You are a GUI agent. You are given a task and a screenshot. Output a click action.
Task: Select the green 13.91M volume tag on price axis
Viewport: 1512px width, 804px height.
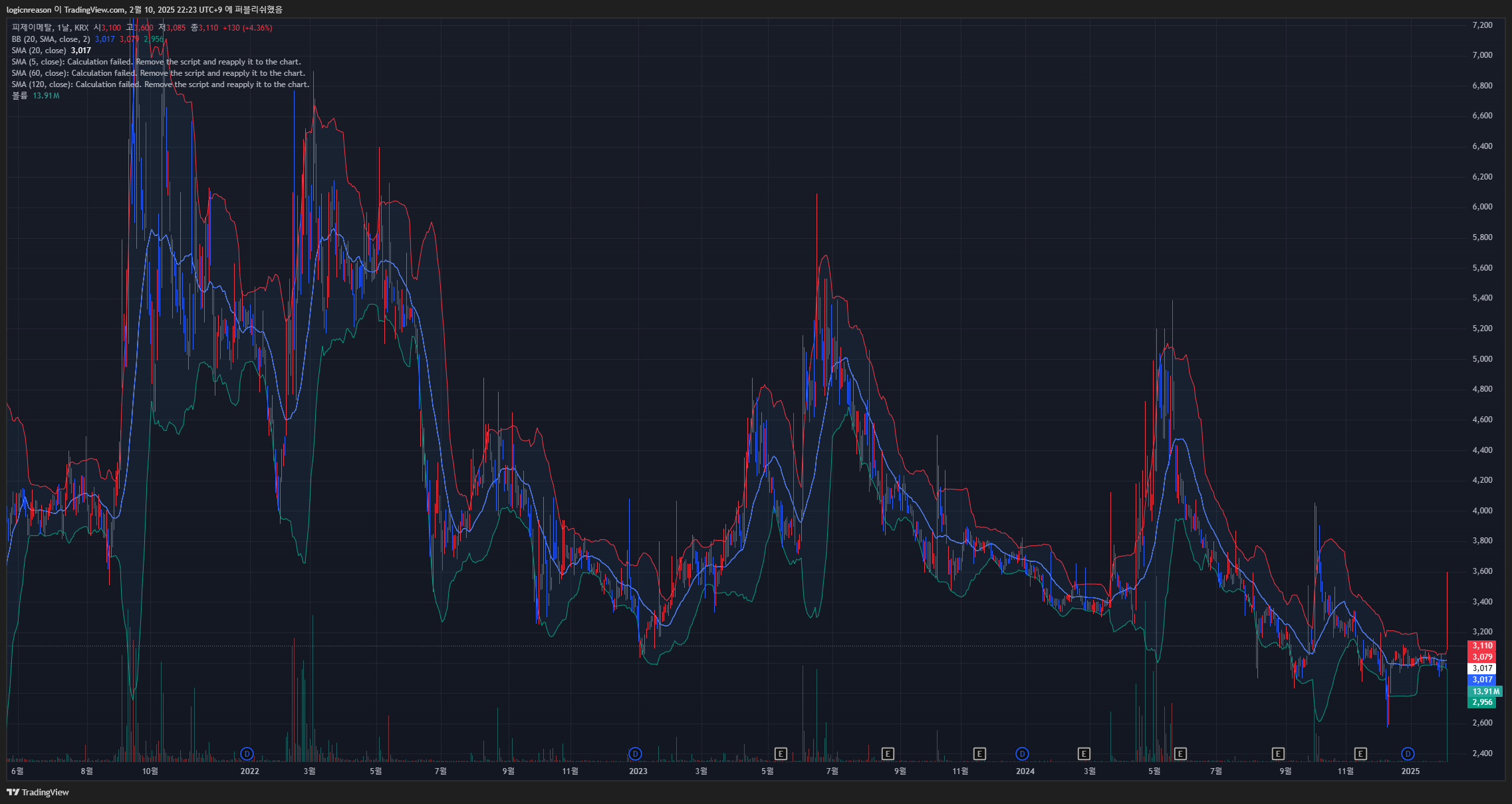(x=1485, y=692)
